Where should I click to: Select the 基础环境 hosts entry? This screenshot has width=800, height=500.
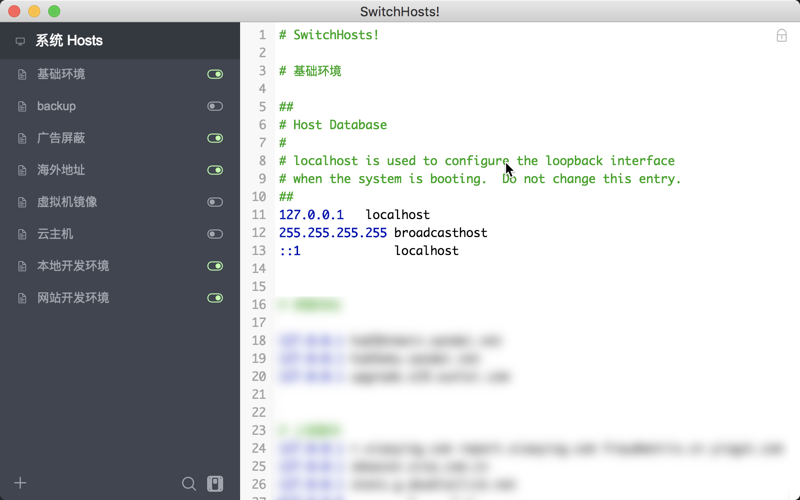pos(120,74)
